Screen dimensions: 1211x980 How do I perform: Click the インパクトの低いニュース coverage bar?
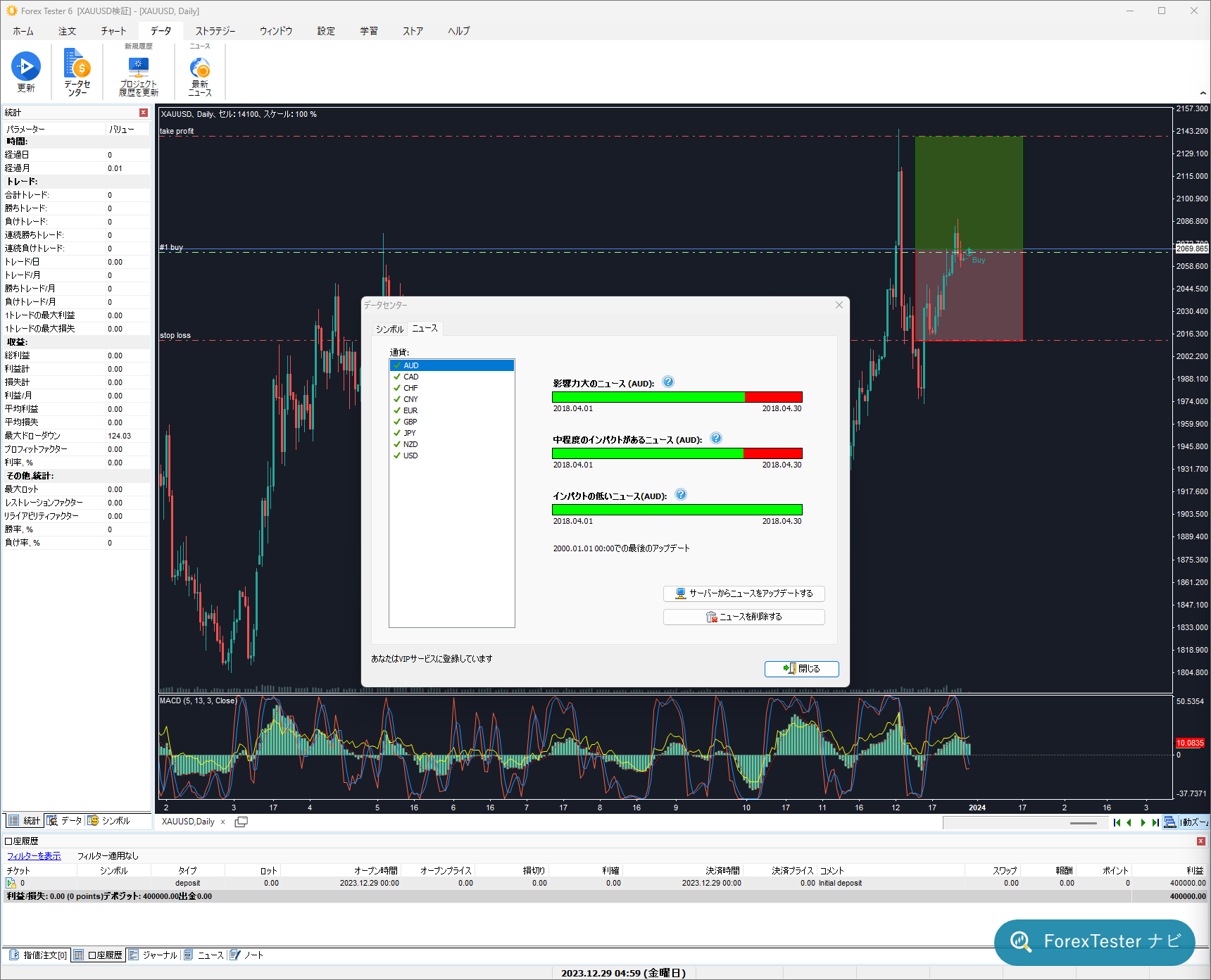pos(677,510)
